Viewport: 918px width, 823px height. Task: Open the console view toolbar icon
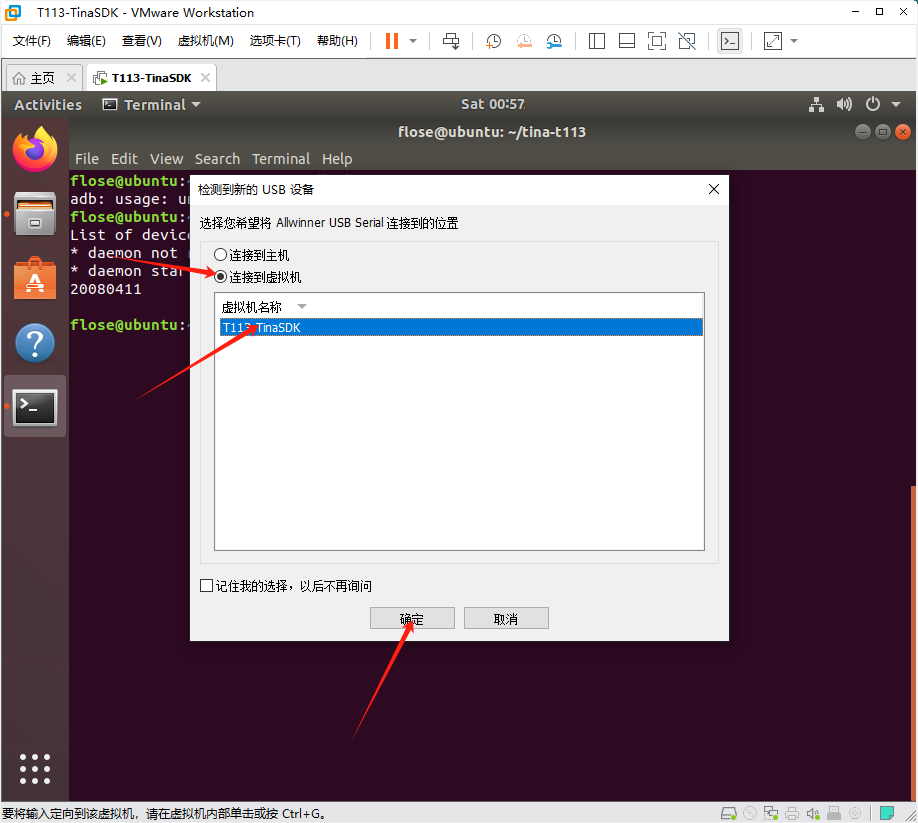(730, 41)
